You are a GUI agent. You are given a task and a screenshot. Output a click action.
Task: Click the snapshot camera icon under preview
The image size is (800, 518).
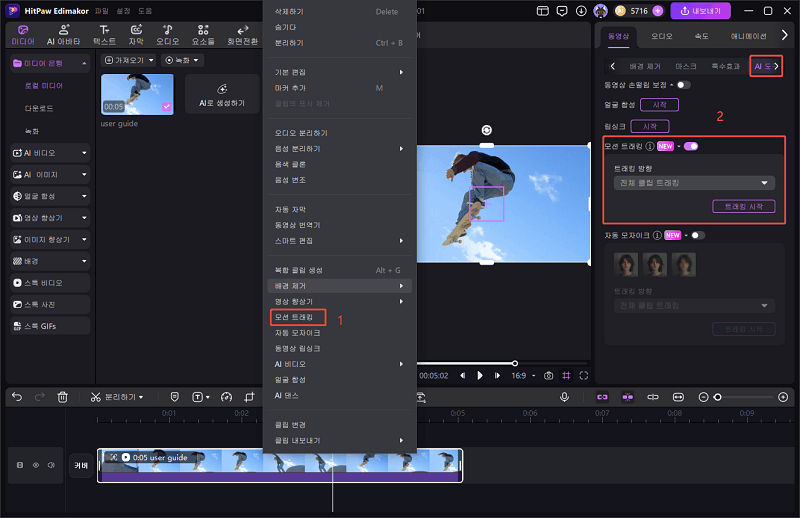pos(548,376)
